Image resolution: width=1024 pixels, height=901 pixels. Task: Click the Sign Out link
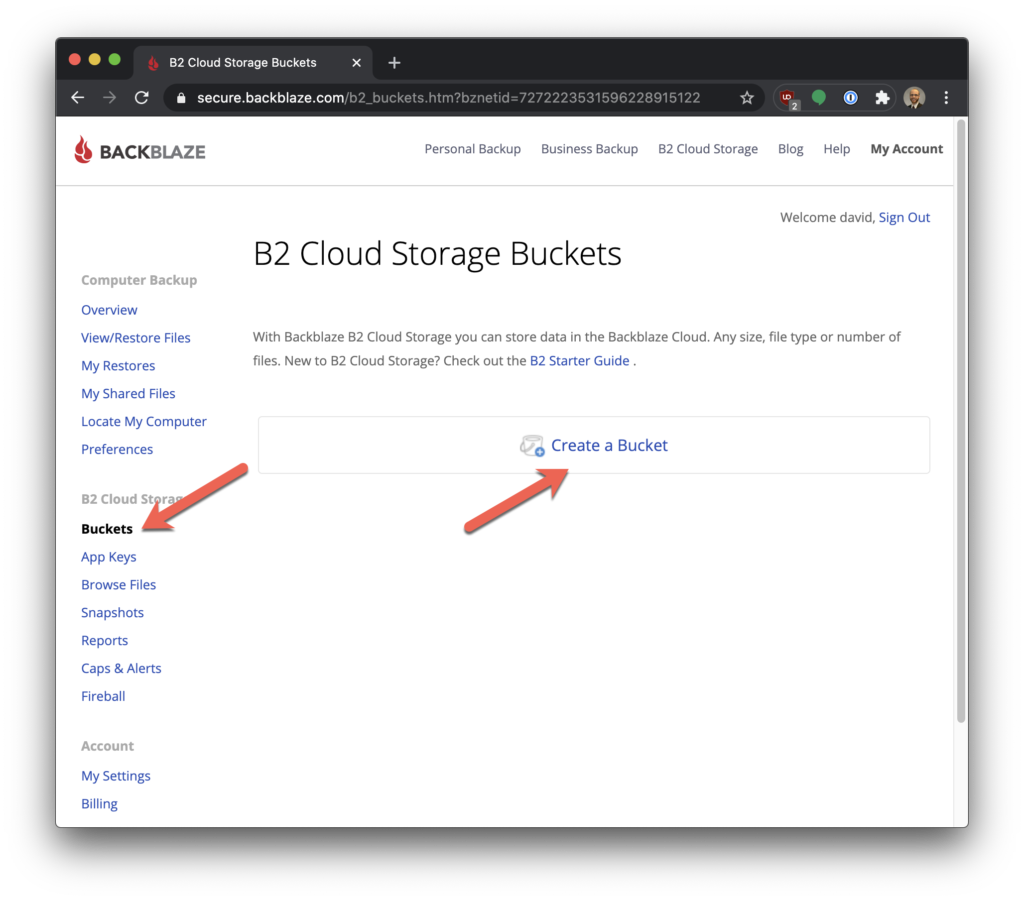[x=904, y=217]
